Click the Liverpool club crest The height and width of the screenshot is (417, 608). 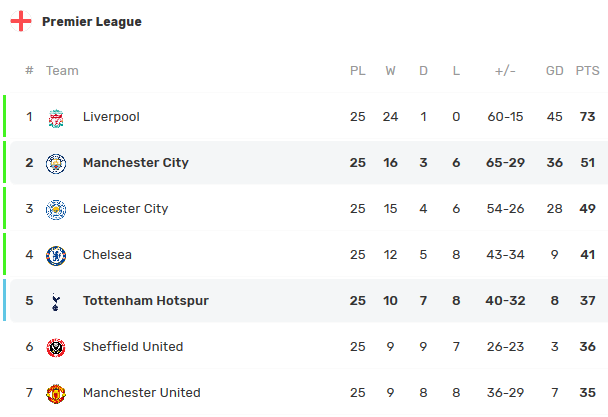(56, 117)
